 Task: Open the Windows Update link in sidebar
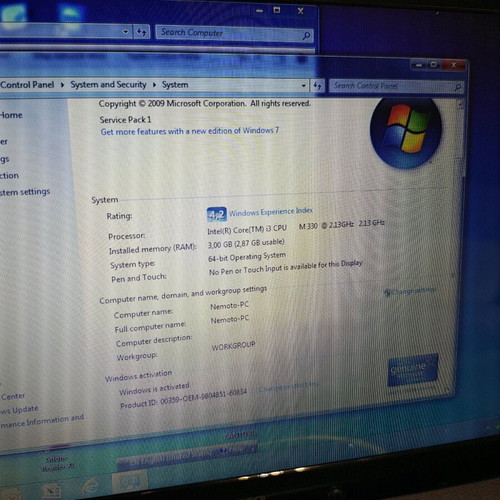pos(19,410)
